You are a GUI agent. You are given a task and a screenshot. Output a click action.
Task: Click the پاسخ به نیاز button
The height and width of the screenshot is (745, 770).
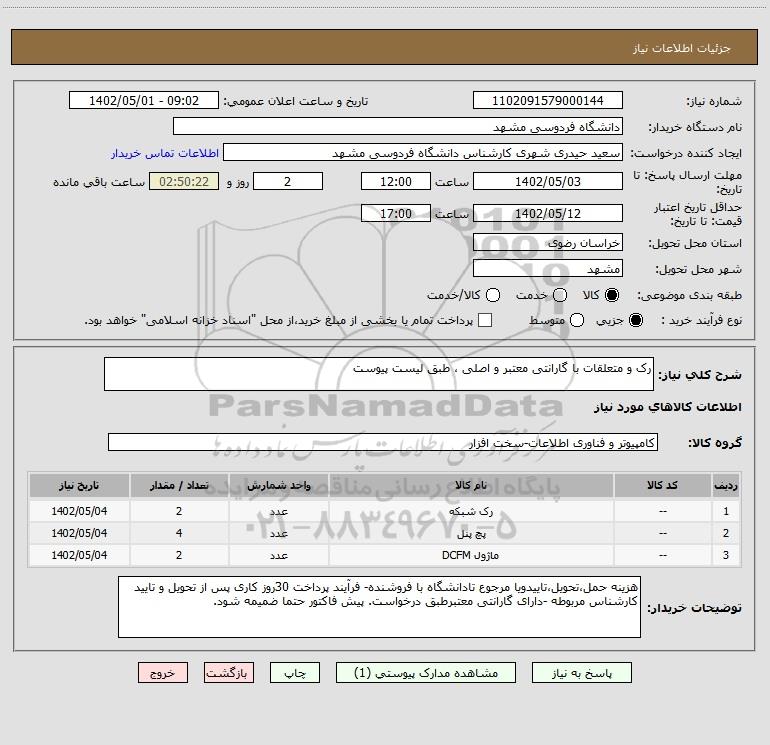click(x=582, y=673)
